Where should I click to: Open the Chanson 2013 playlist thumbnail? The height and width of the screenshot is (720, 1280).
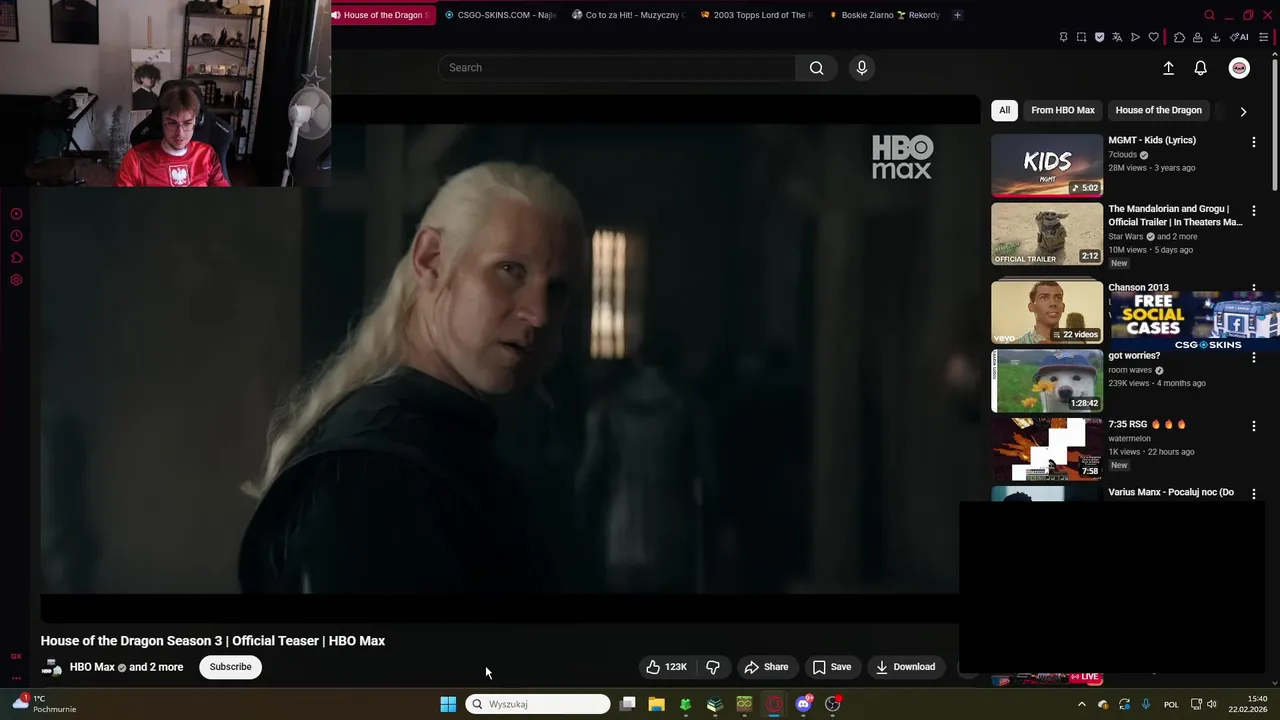click(x=1047, y=311)
